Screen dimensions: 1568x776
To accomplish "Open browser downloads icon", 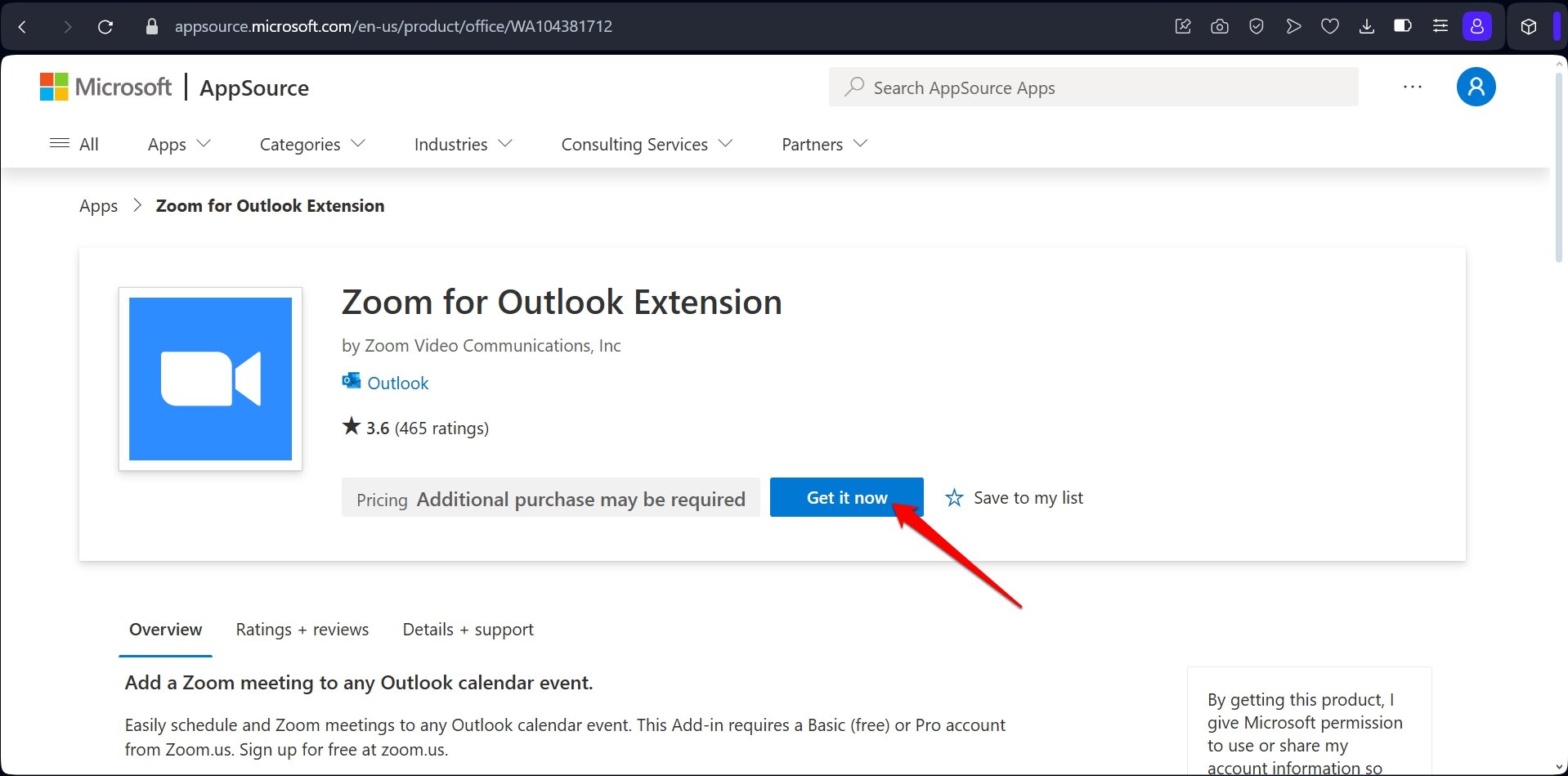I will [1367, 26].
